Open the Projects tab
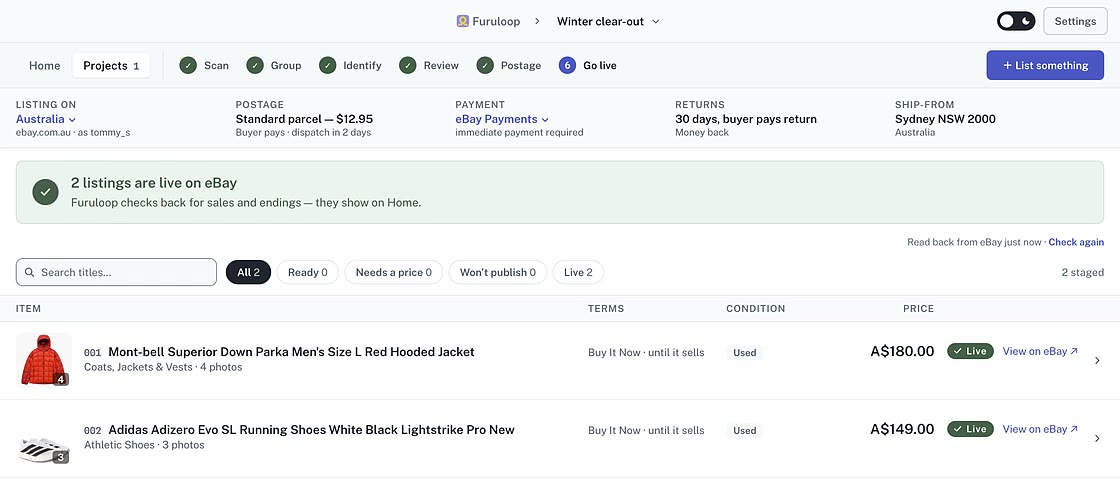Image resolution: width=1120 pixels, height=486 pixels. pos(111,66)
